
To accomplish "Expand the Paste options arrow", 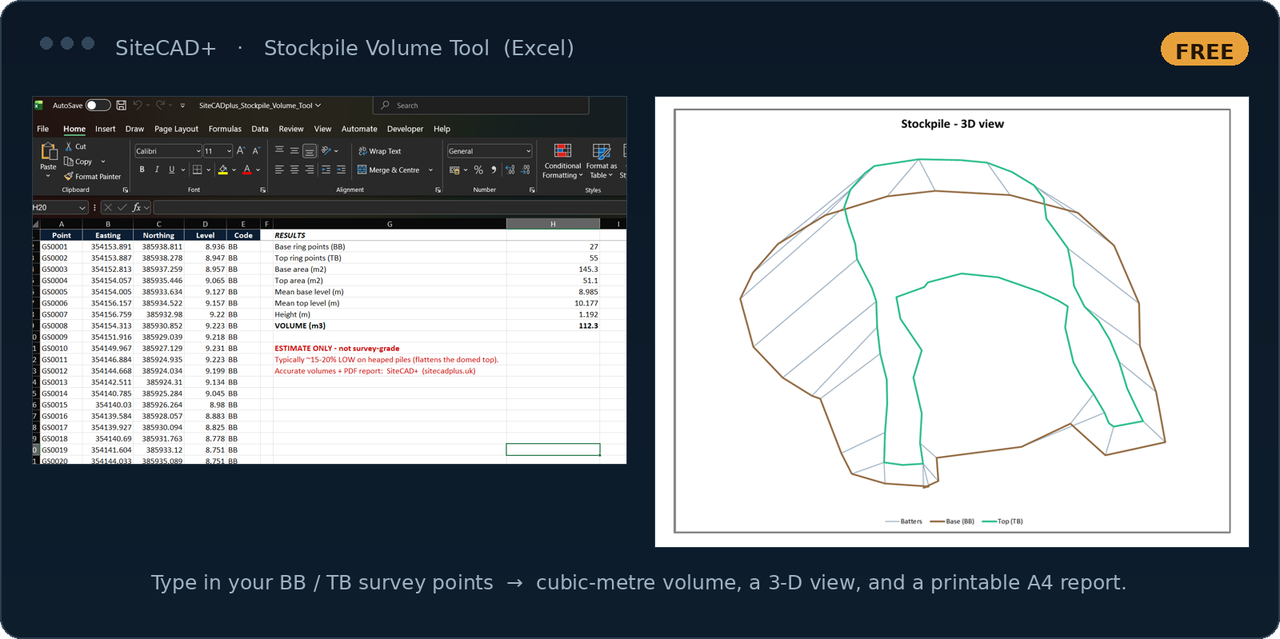I will (x=48, y=176).
